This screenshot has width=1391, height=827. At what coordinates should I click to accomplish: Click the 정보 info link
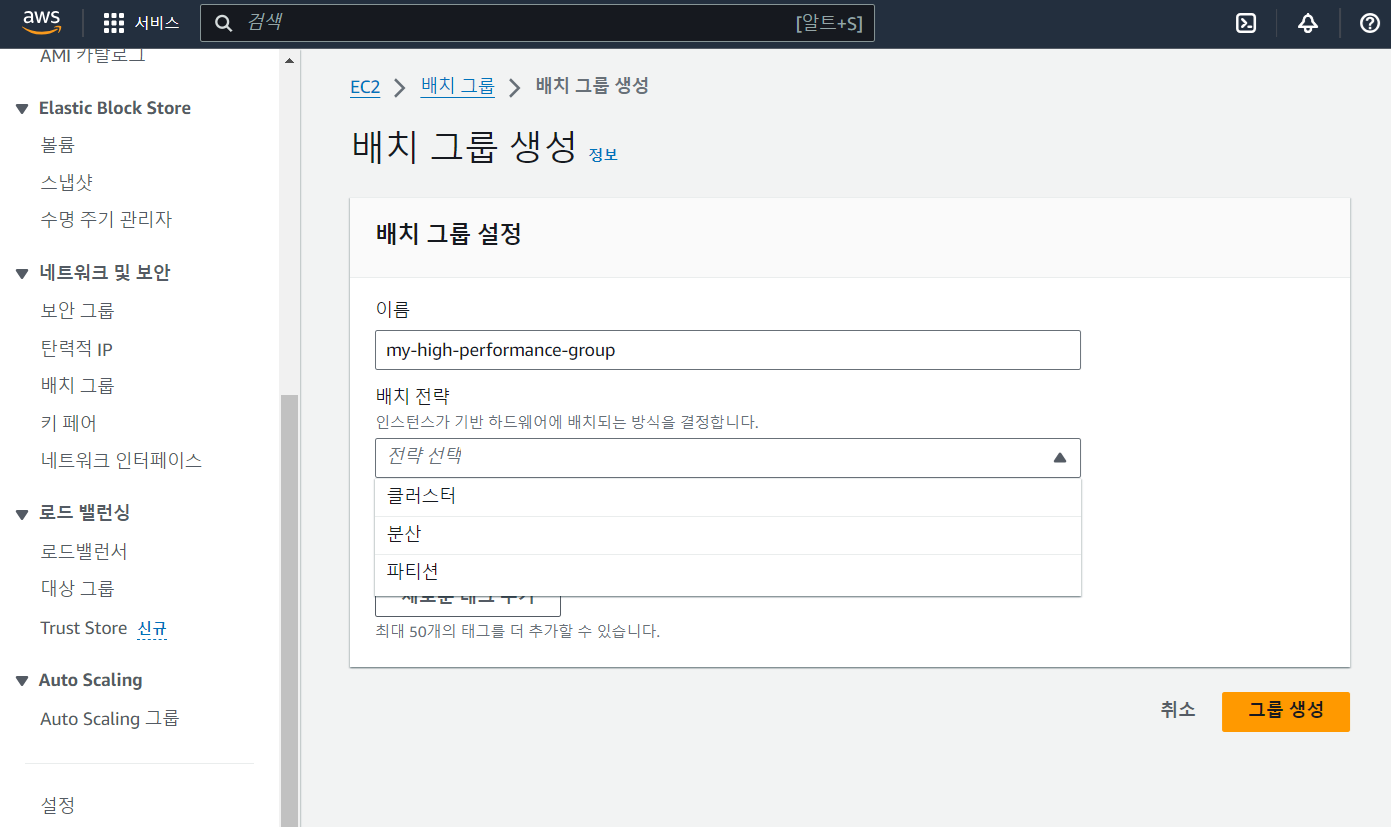(603, 155)
